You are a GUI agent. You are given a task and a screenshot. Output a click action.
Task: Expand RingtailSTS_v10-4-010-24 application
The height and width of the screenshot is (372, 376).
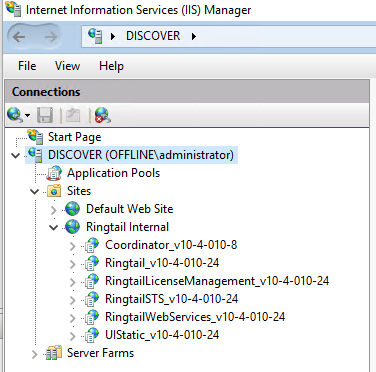pos(73,300)
